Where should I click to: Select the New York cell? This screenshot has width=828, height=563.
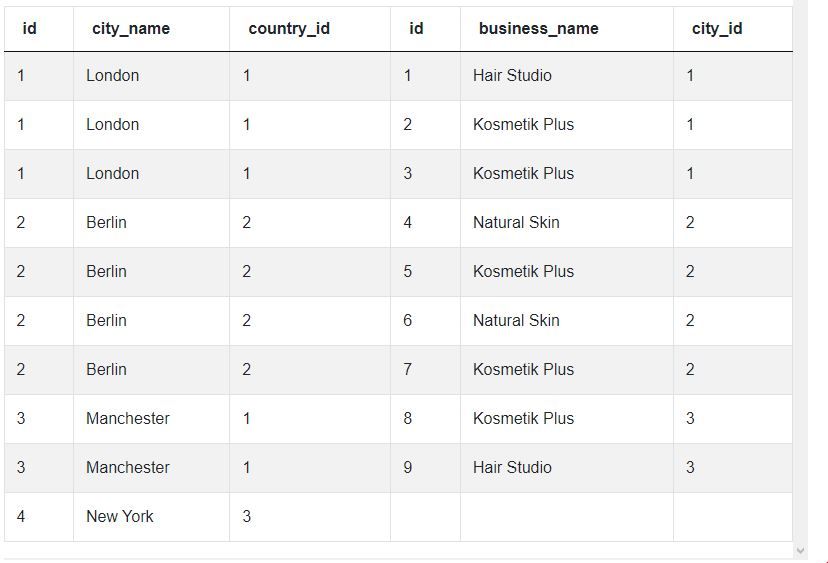click(120, 517)
